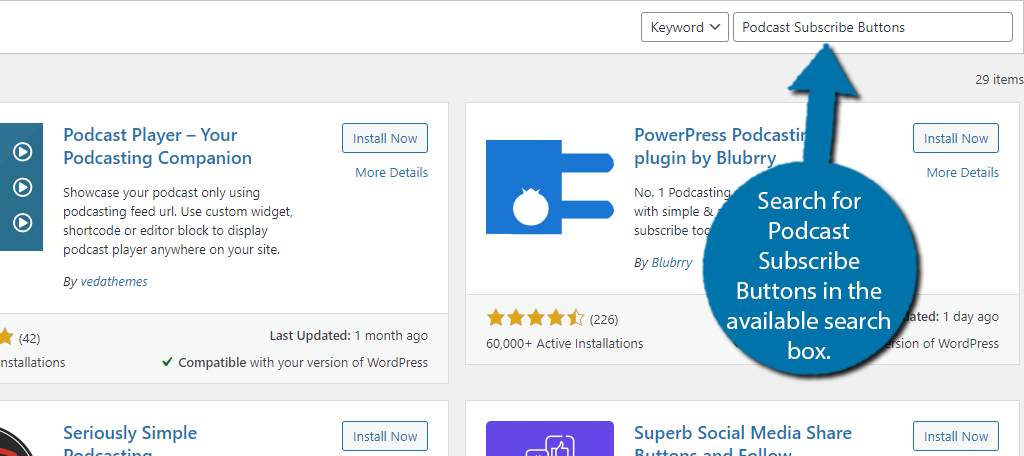1024x456 pixels.
Task: Open the PowerPress Podcasting plugin title
Action: coord(722,146)
